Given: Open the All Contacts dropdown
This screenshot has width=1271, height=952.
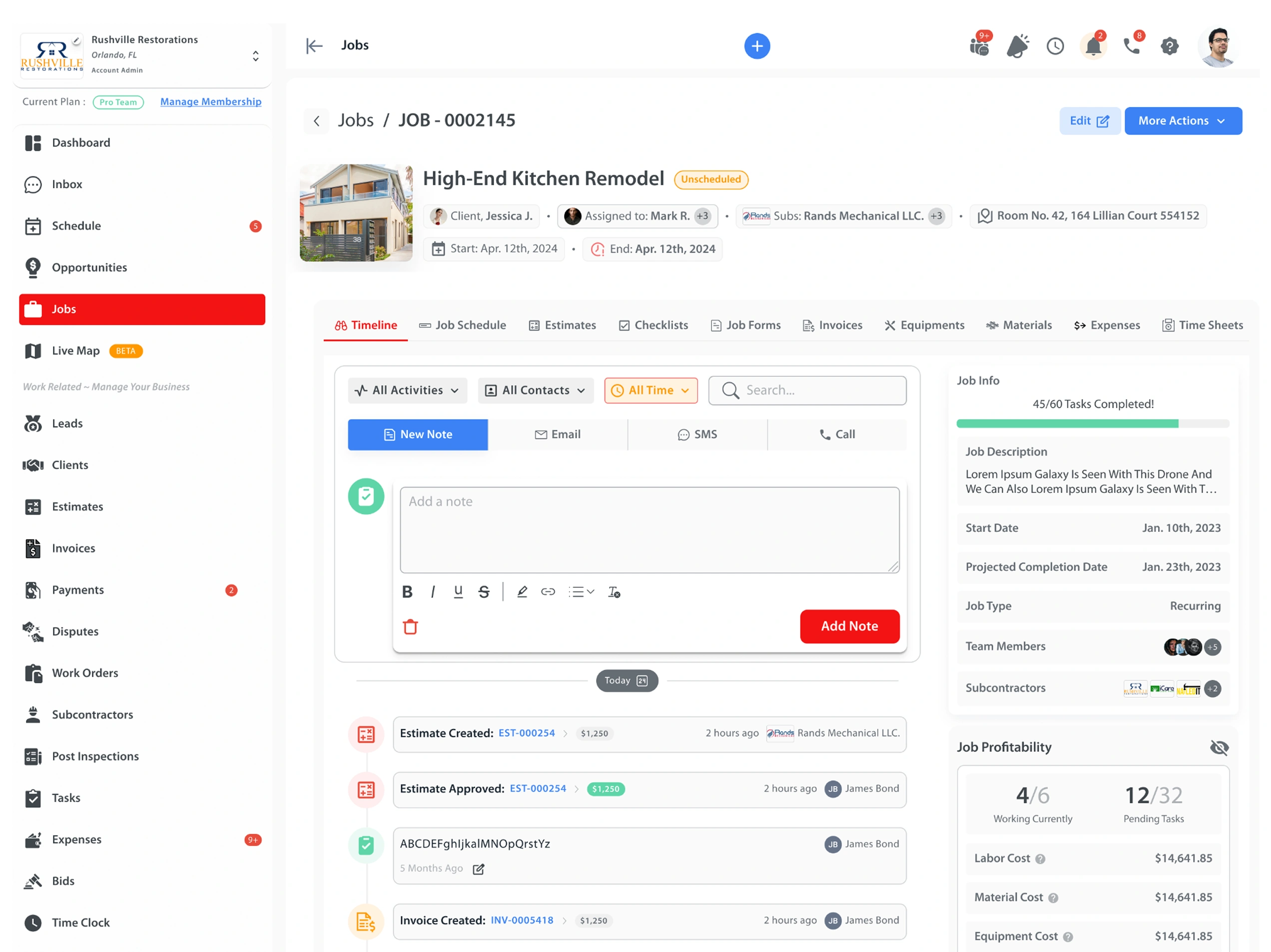Looking at the screenshot, I should click(536, 391).
